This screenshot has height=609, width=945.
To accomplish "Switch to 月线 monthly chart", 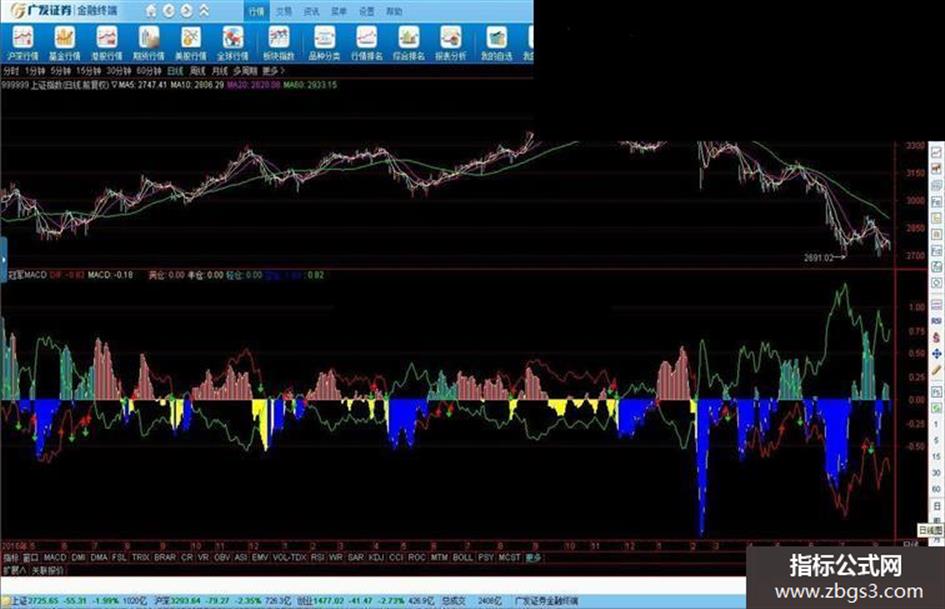I will coord(220,71).
